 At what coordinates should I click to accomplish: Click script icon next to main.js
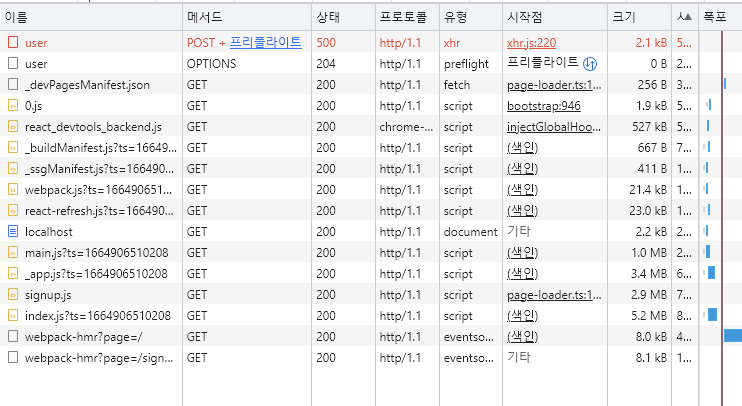(x=13, y=252)
